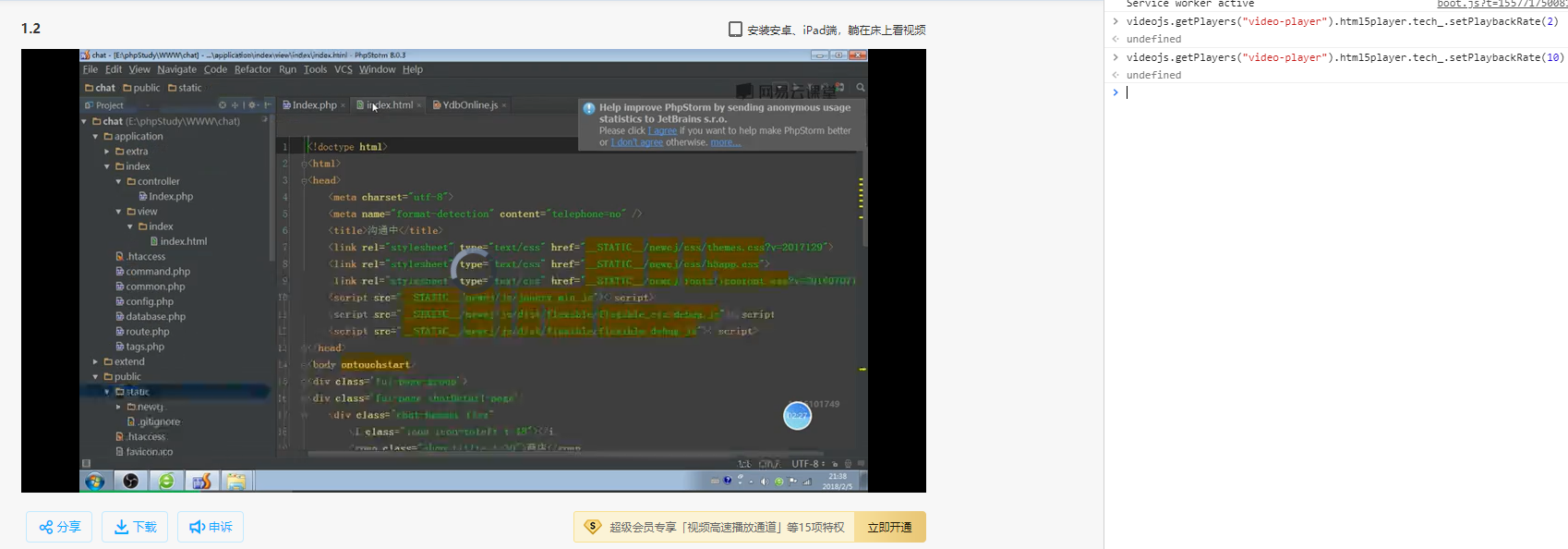The image size is (1568, 549).
Task: Click the 分享 share button
Action: point(59,527)
